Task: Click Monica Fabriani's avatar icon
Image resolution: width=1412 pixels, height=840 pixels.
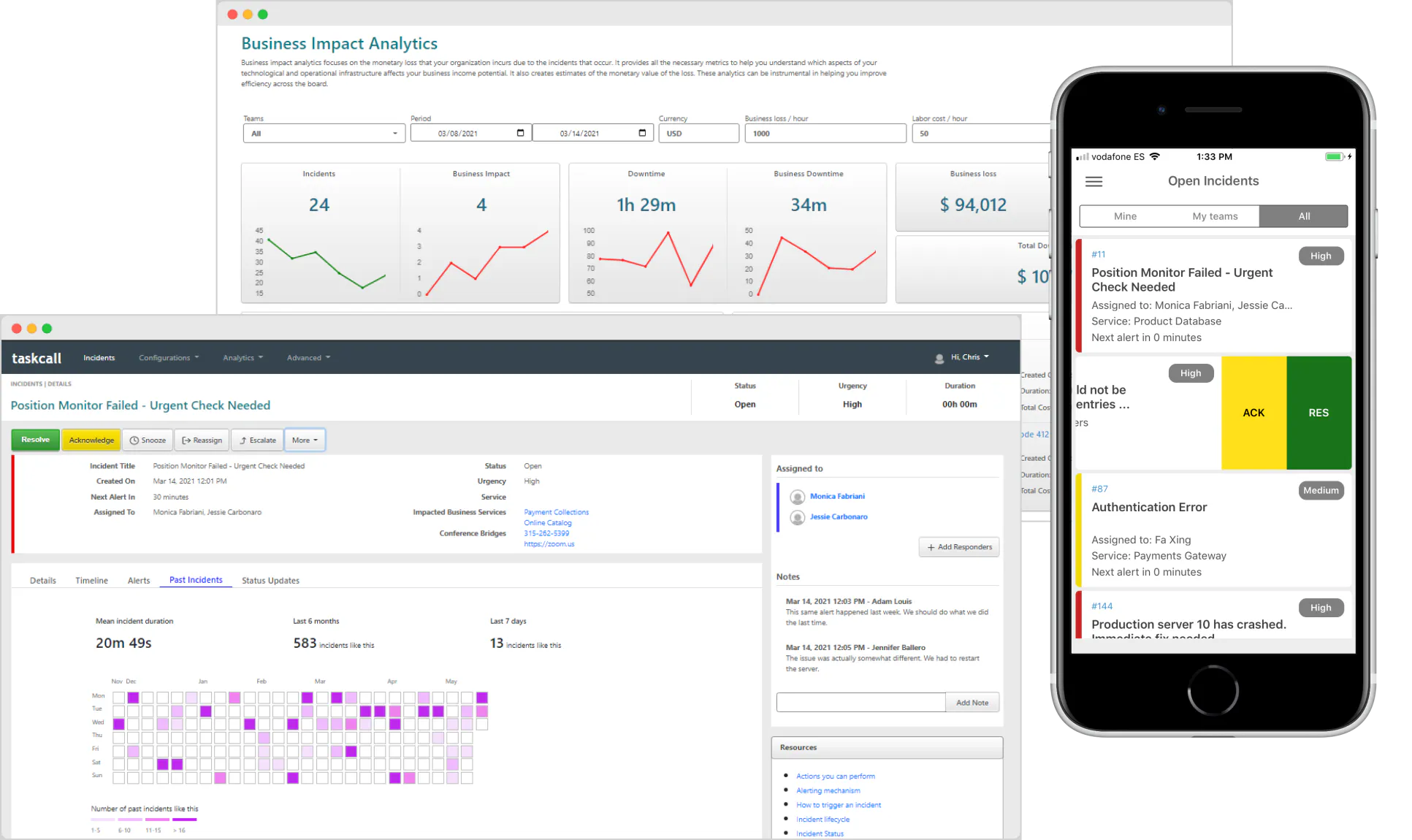Action: click(x=798, y=497)
